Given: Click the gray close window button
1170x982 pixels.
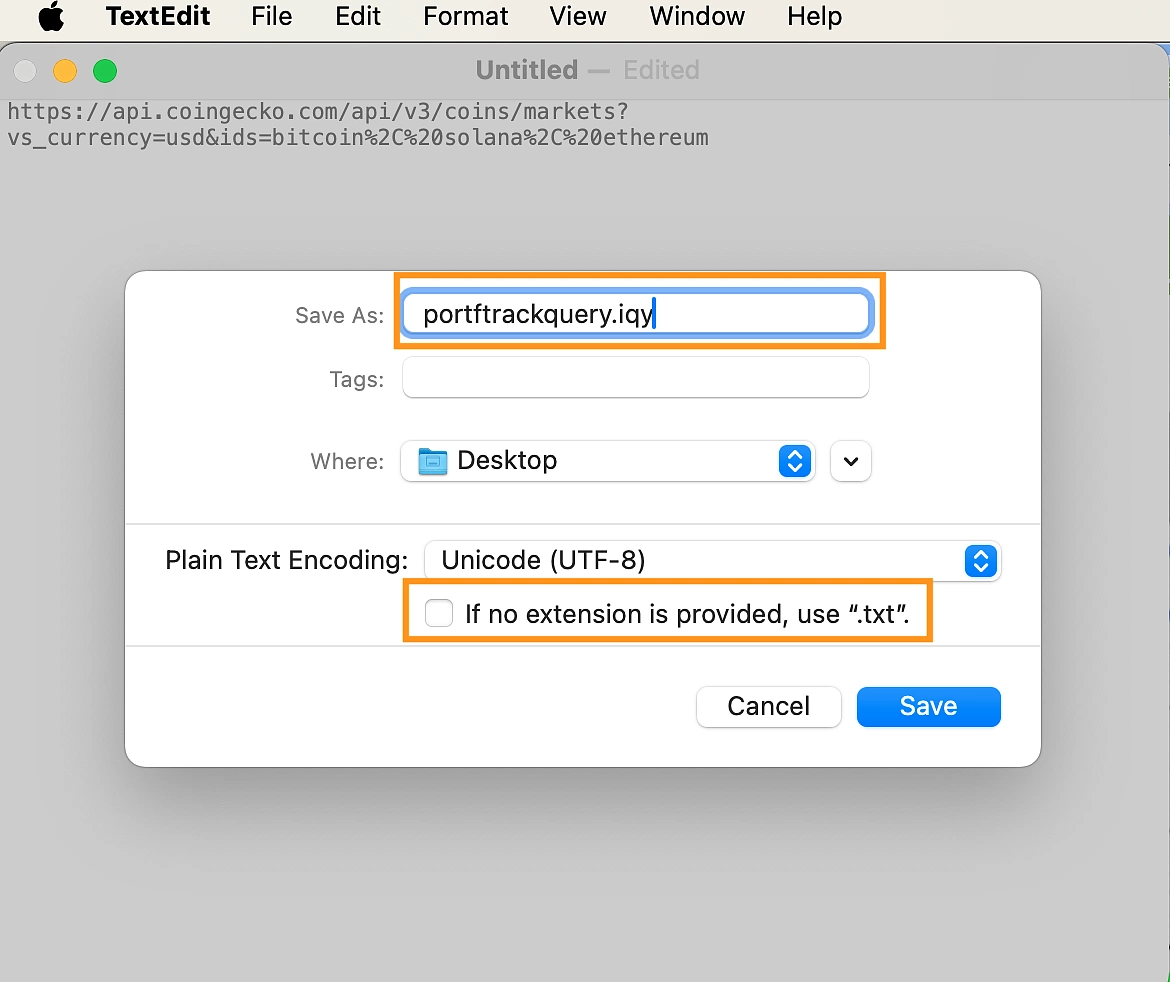Looking at the screenshot, I should click(x=25, y=71).
